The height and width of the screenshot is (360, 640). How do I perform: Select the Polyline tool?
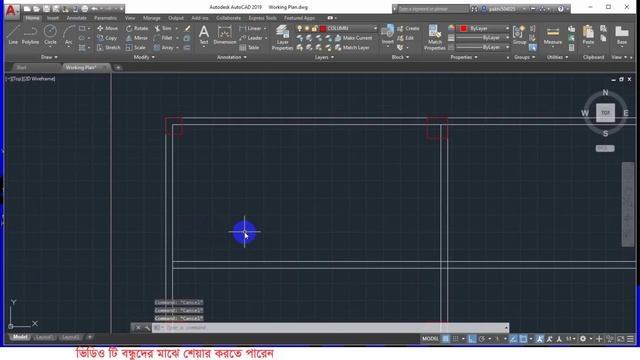(30, 35)
